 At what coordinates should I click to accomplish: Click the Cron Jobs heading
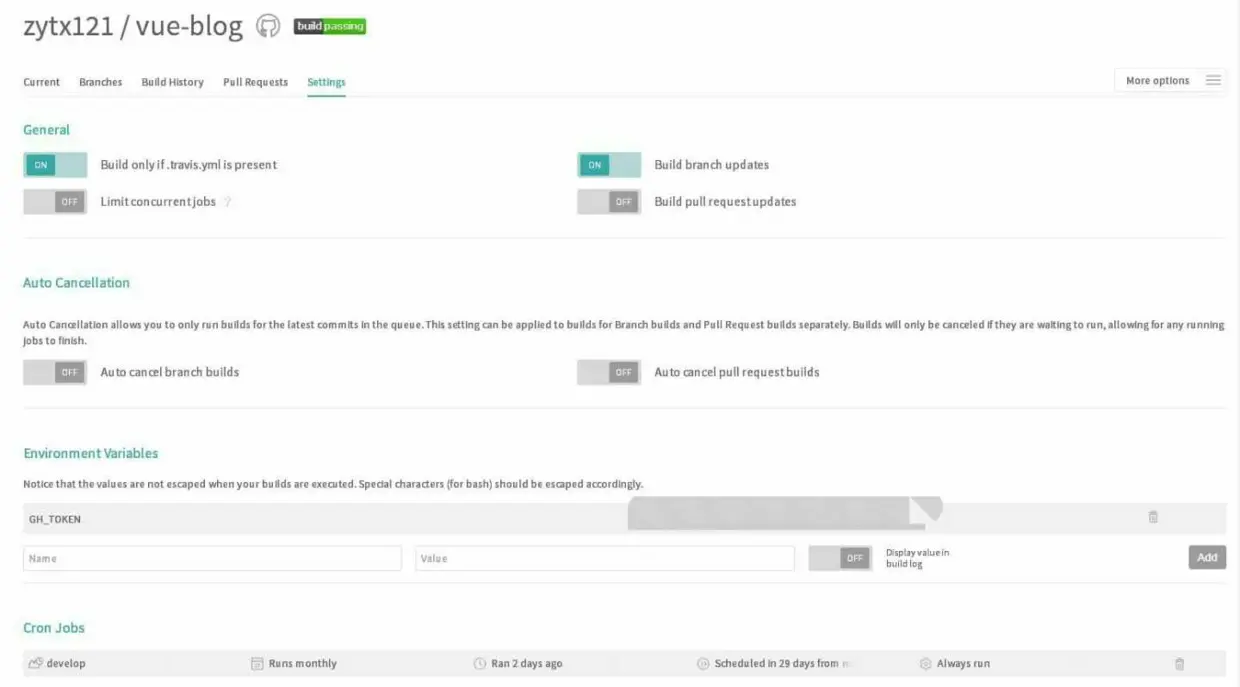pyautogui.click(x=54, y=628)
